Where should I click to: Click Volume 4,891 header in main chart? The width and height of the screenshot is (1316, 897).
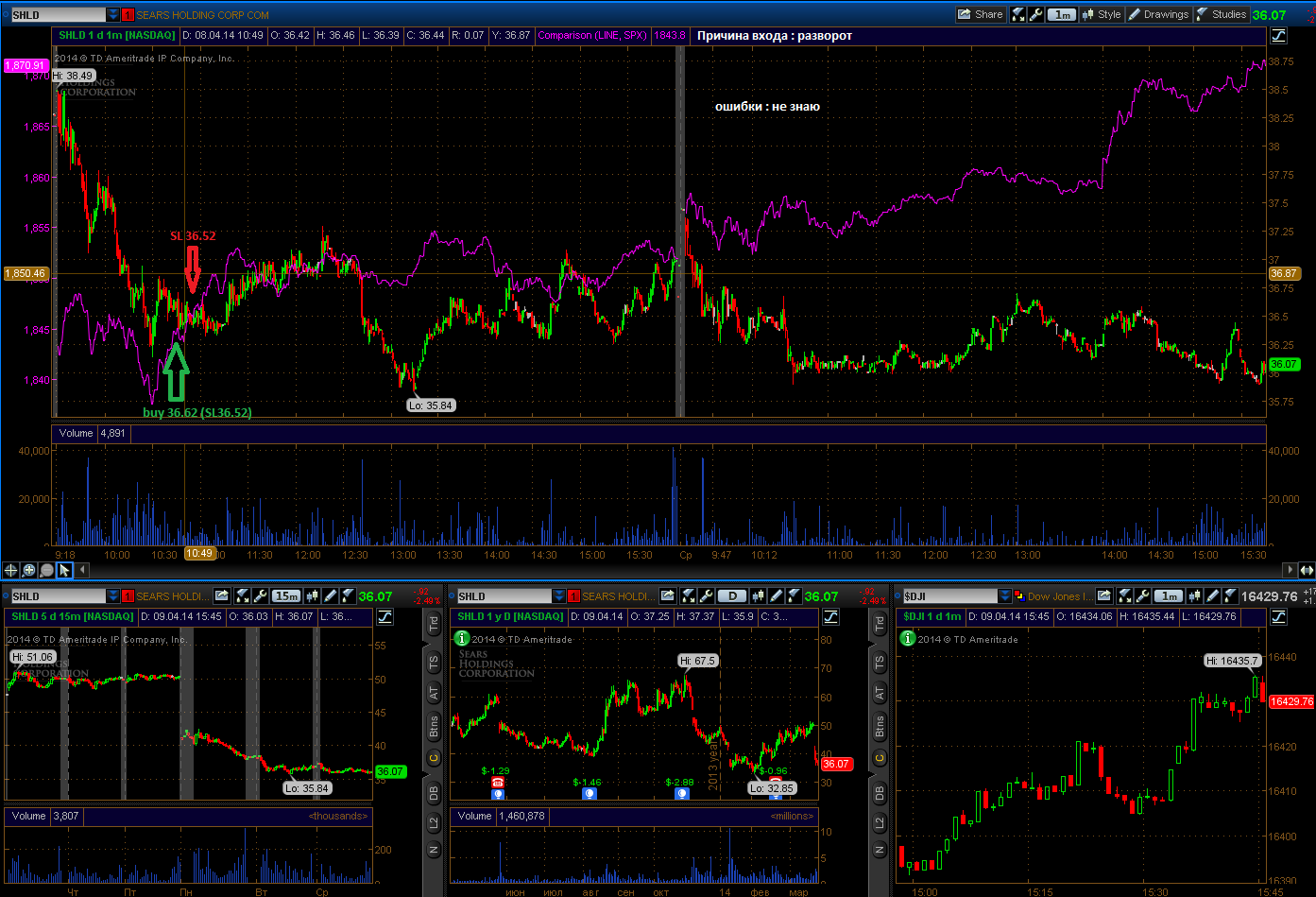pyautogui.click(x=94, y=433)
